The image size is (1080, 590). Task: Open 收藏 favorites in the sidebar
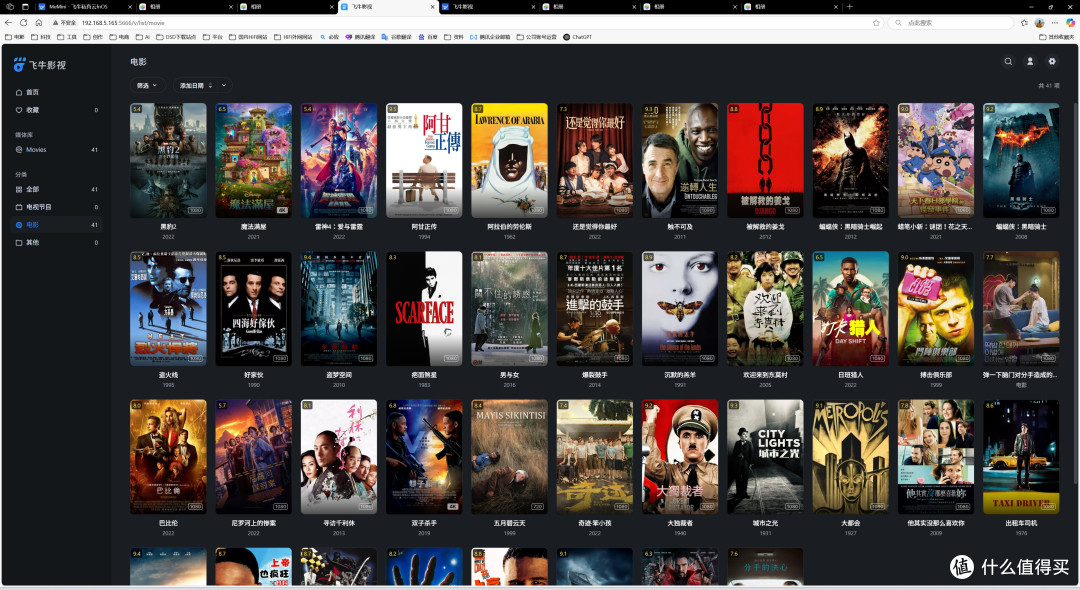[x=56, y=110]
